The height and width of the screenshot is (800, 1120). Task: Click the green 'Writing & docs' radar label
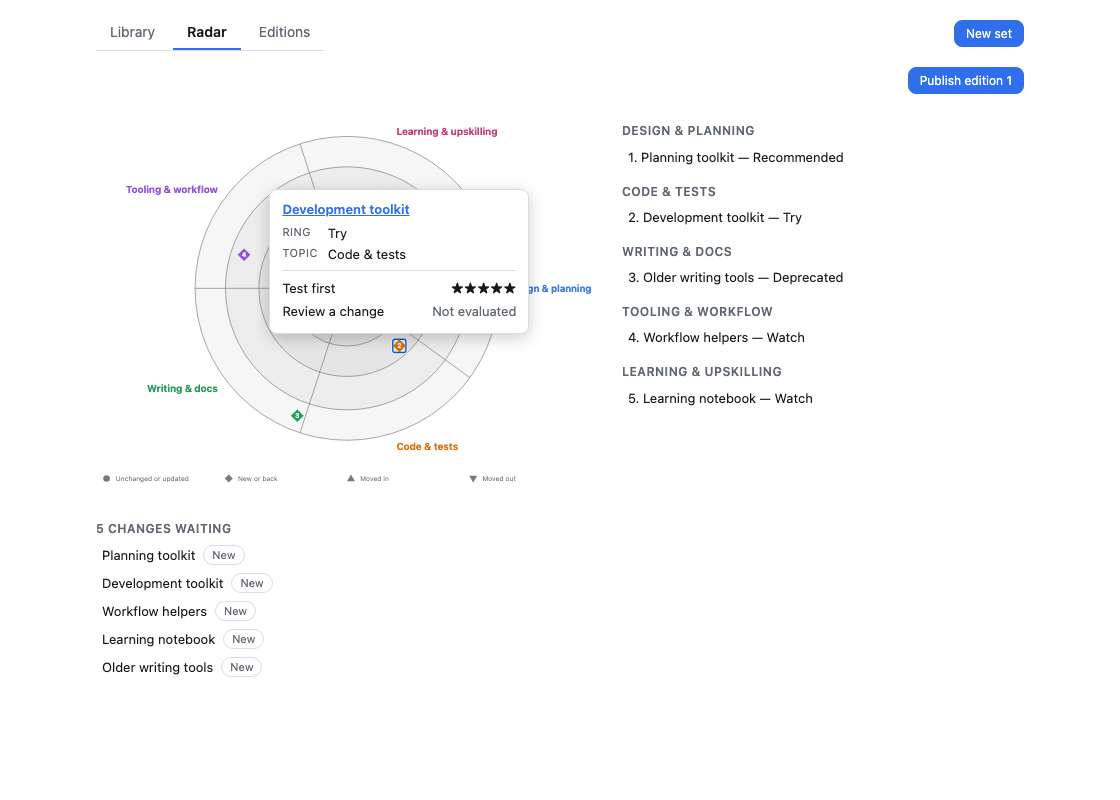point(182,389)
